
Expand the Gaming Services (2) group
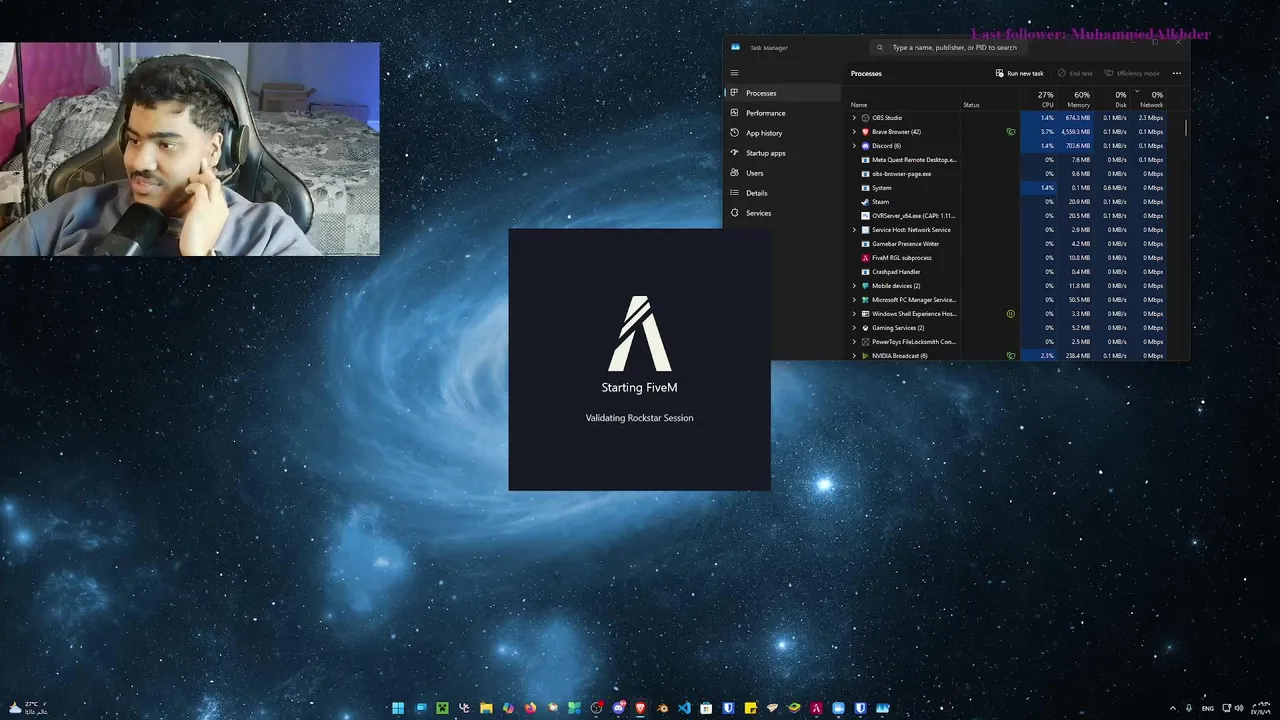[x=854, y=328]
